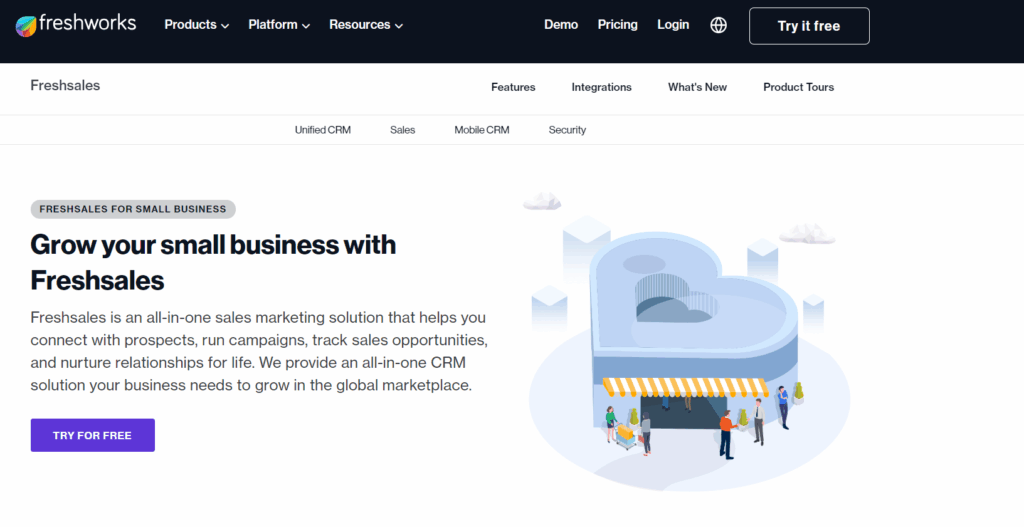This screenshot has height=527, width=1024.
Task: Select Features in the Freshsales navigation
Action: point(513,87)
